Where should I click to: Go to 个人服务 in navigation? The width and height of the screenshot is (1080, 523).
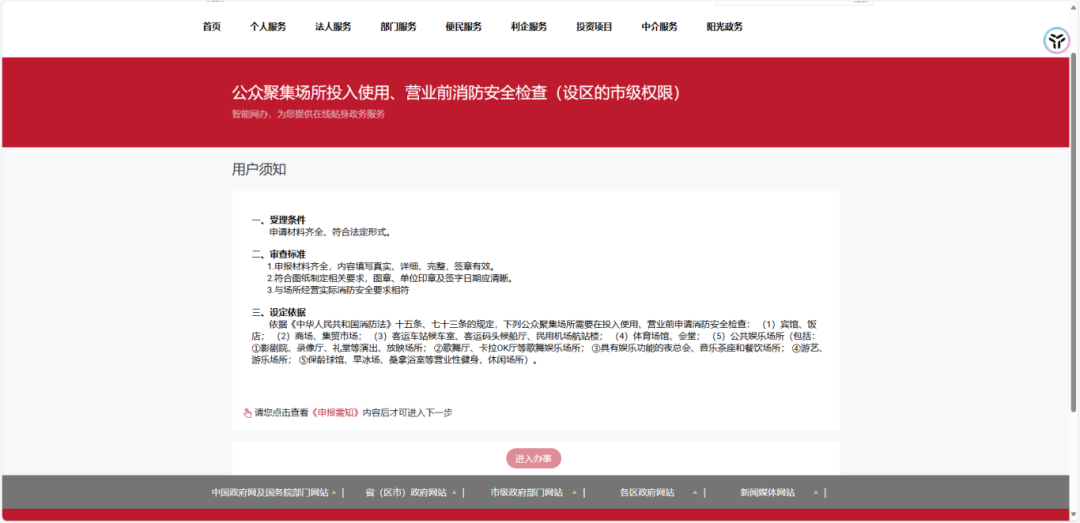[x=267, y=27]
